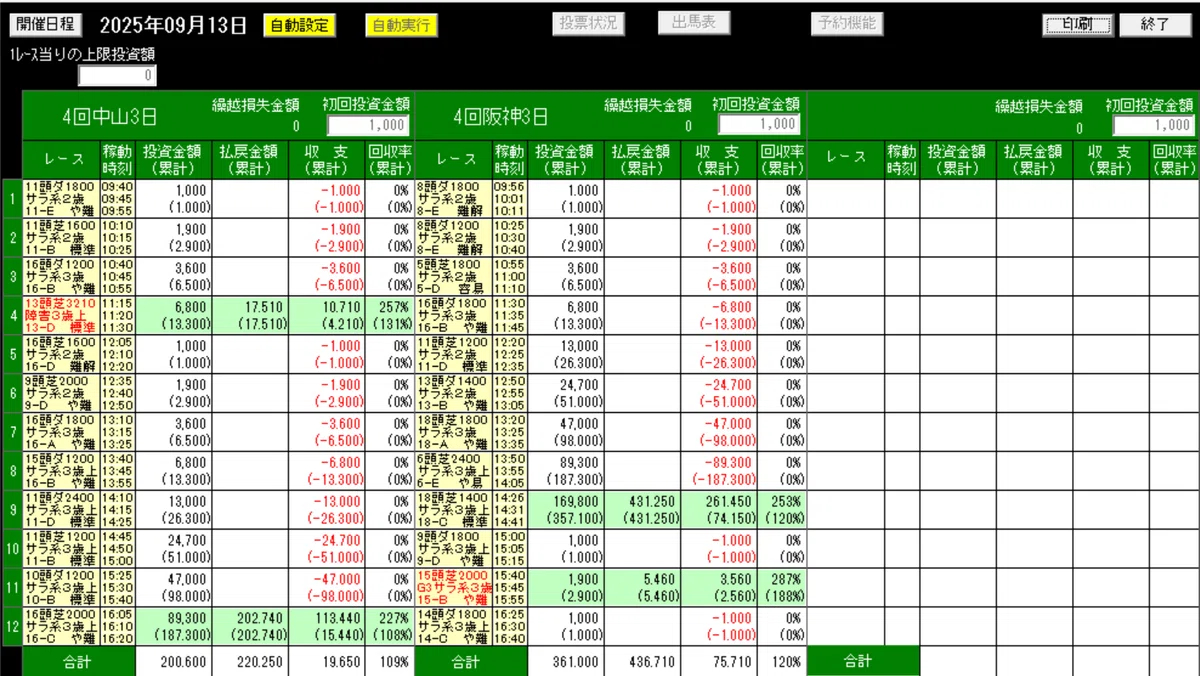Select Nakayama race 6 cell 9頭芝2000
The width and height of the screenshot is (1200, 676).
60,393
